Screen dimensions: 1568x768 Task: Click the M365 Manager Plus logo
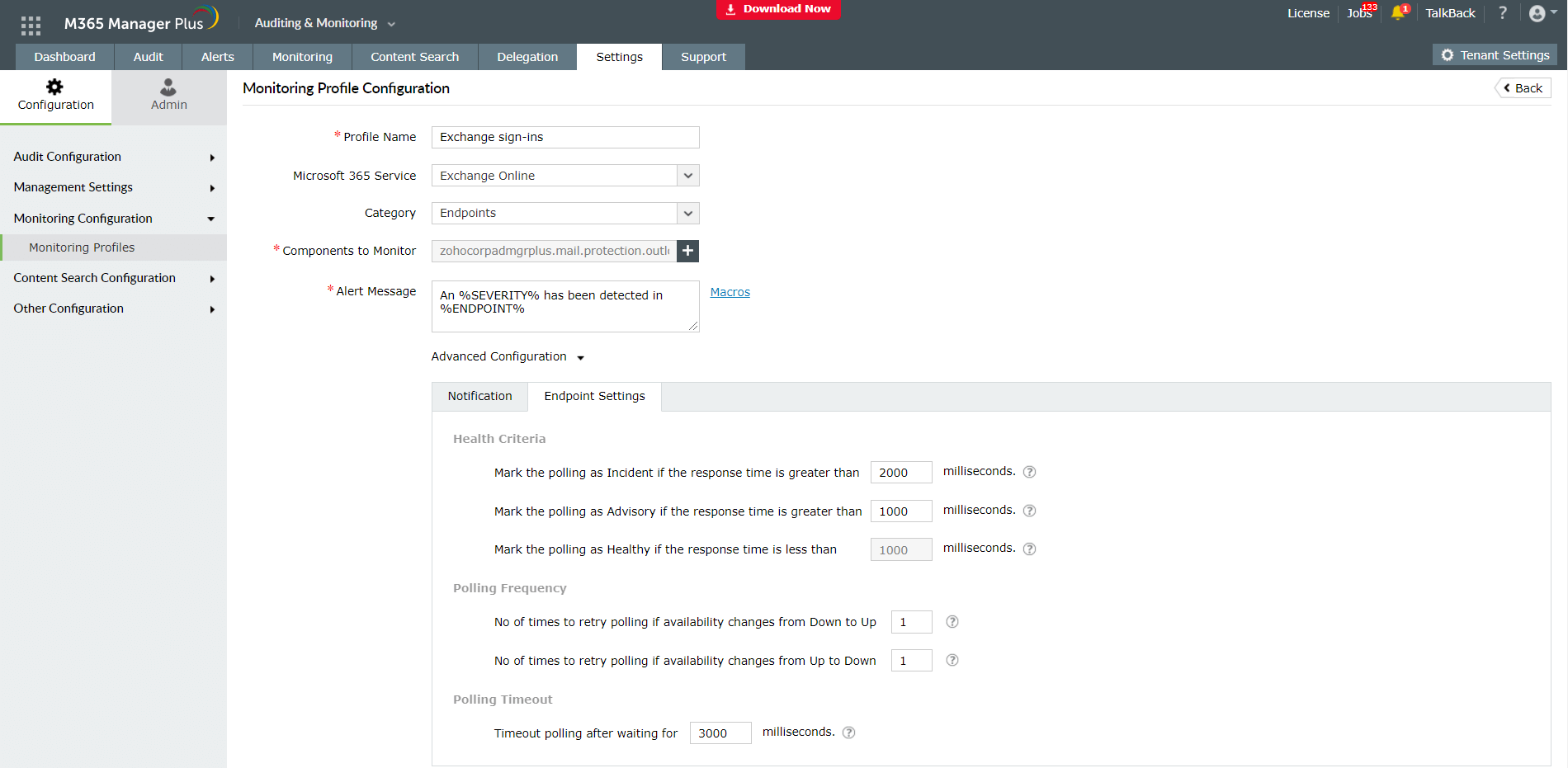click(141, 21)
